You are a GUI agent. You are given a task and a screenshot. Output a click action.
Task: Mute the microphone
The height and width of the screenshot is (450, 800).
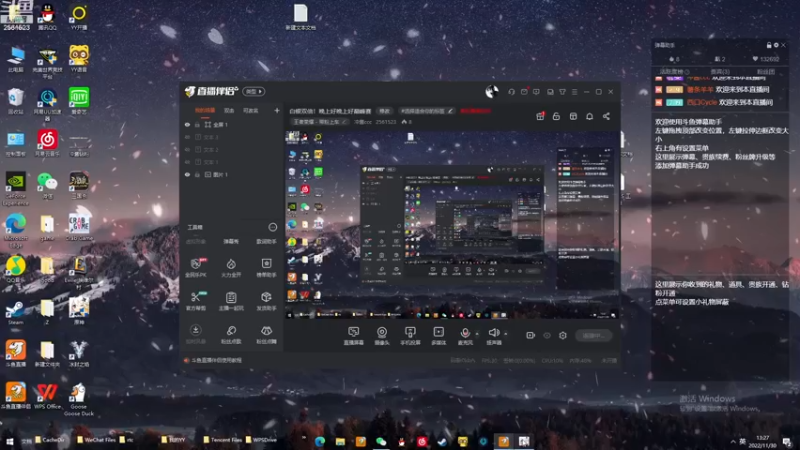(465, 333)
